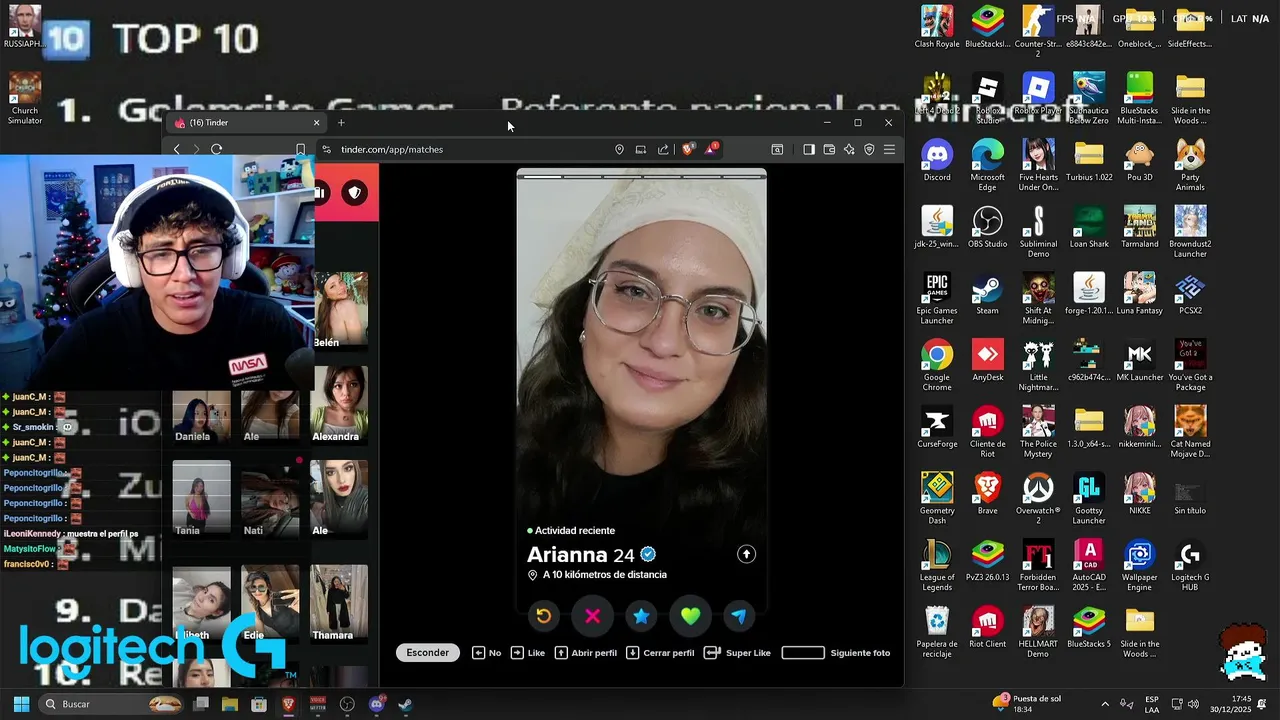This screenshot has width=1280, height=720.
Task: Click the No shortcut hint
Action: click(487, 653)
